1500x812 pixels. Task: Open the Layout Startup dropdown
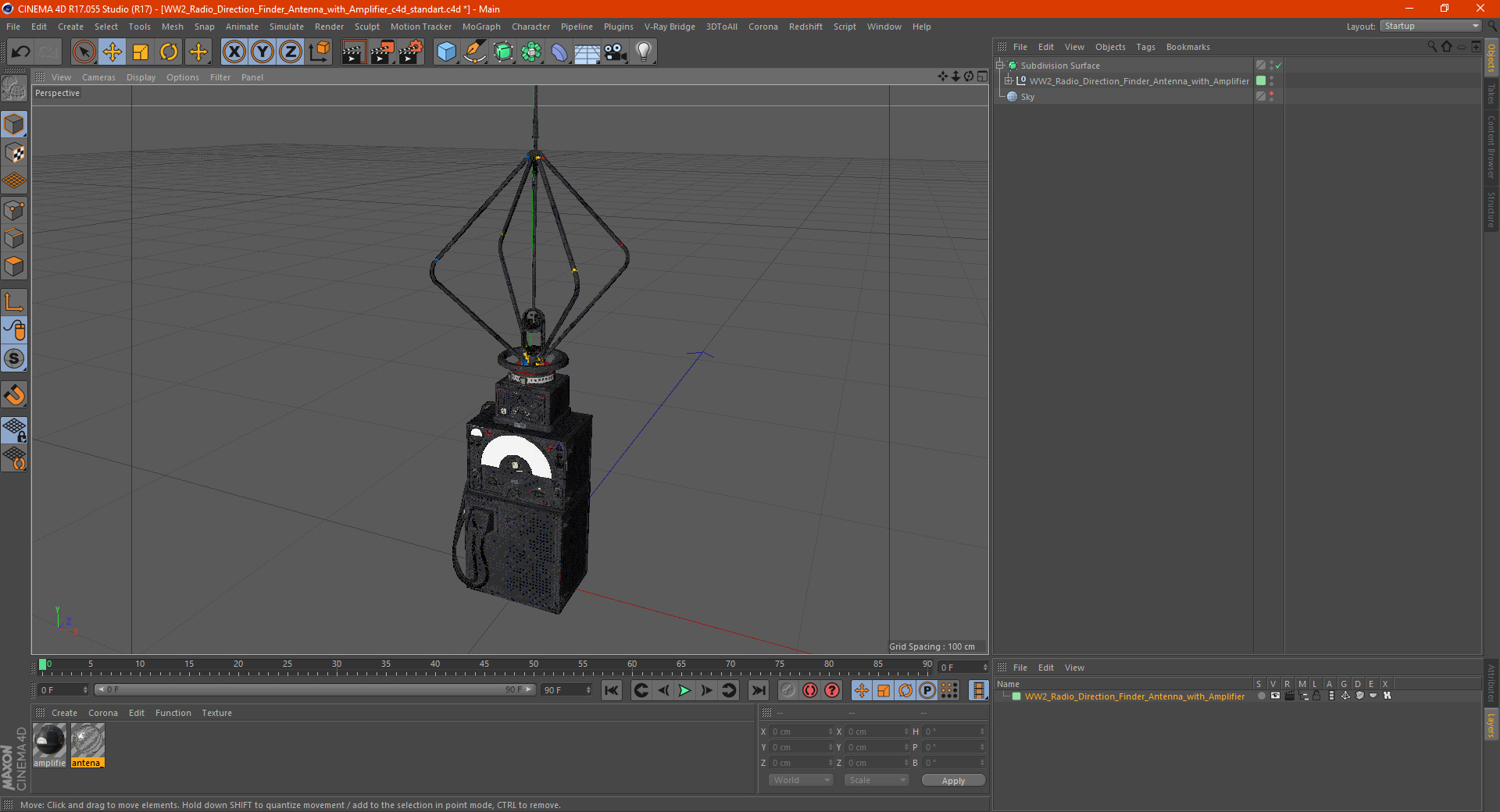(1430, 26)
